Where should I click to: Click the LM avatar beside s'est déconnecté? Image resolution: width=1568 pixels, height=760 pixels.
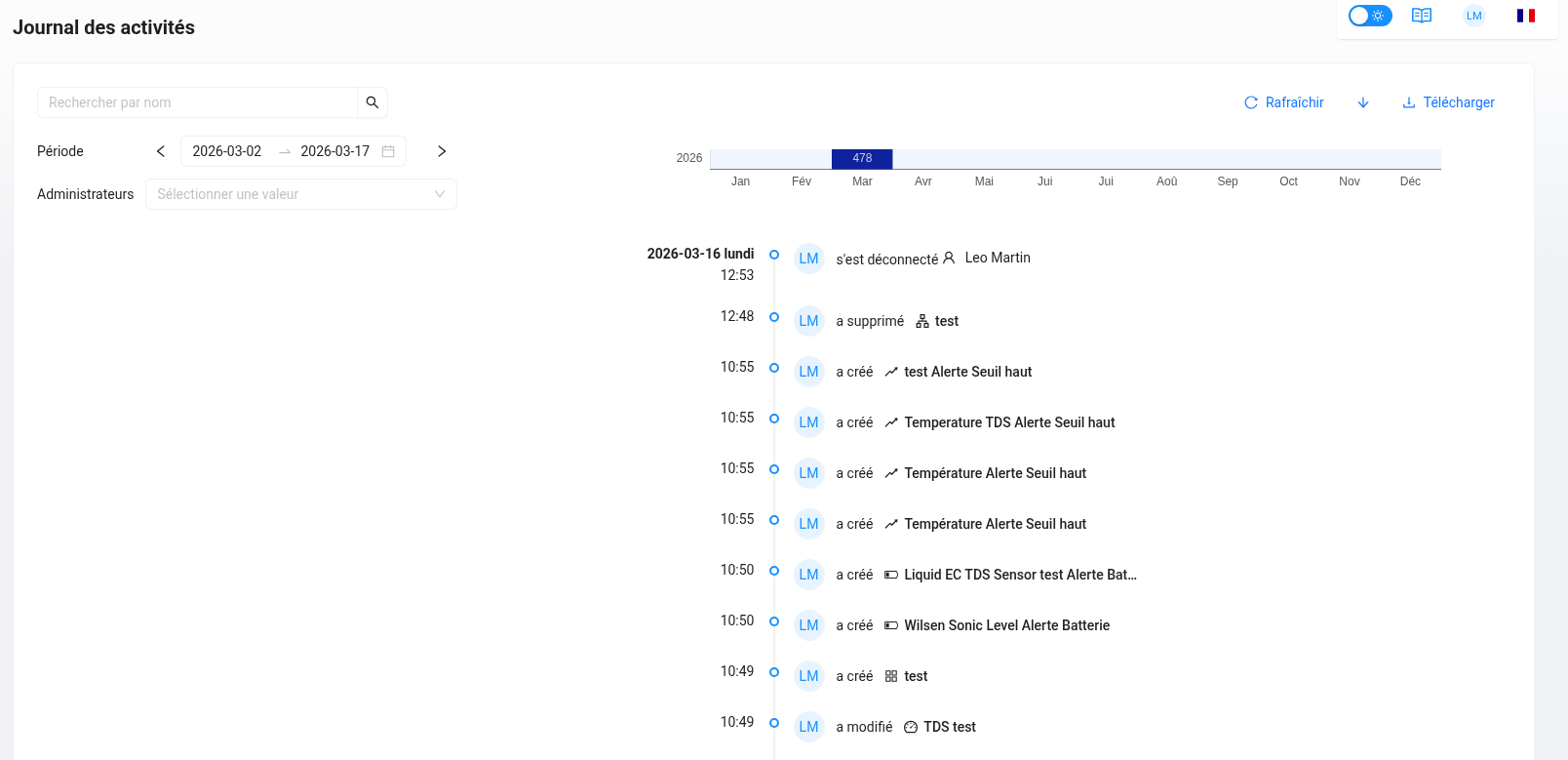coord(808,259)
